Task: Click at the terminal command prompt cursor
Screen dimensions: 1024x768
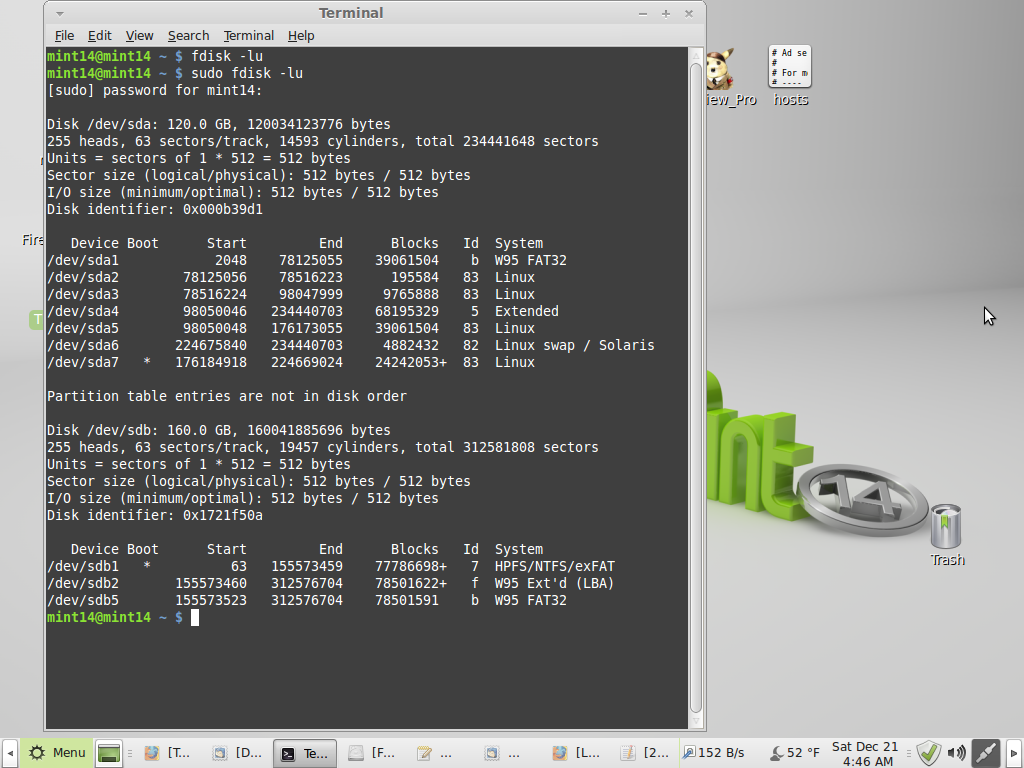Action: (195, 618)
